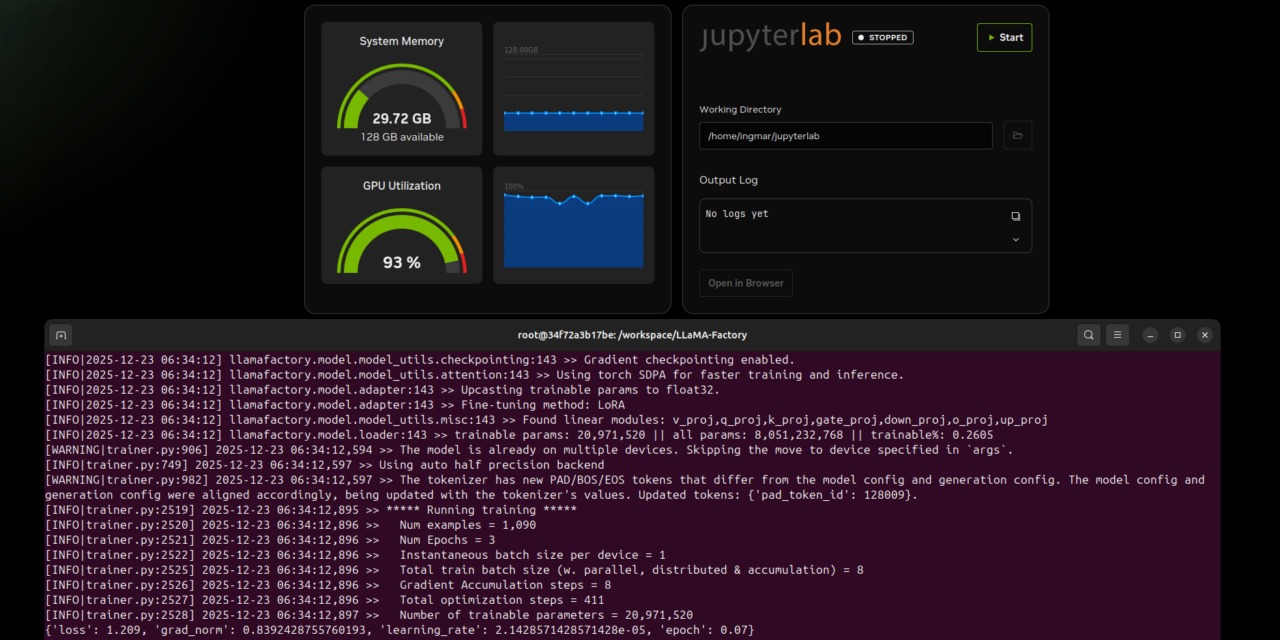
Task: Click the folder browse icon beside Working Directory
Action: coord(1017,135)
